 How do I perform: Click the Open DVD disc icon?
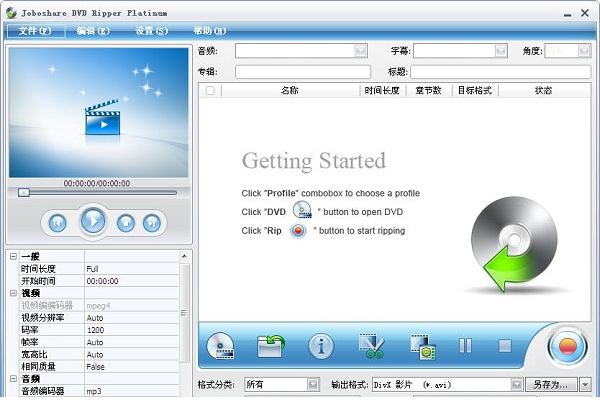click(220, 346)
